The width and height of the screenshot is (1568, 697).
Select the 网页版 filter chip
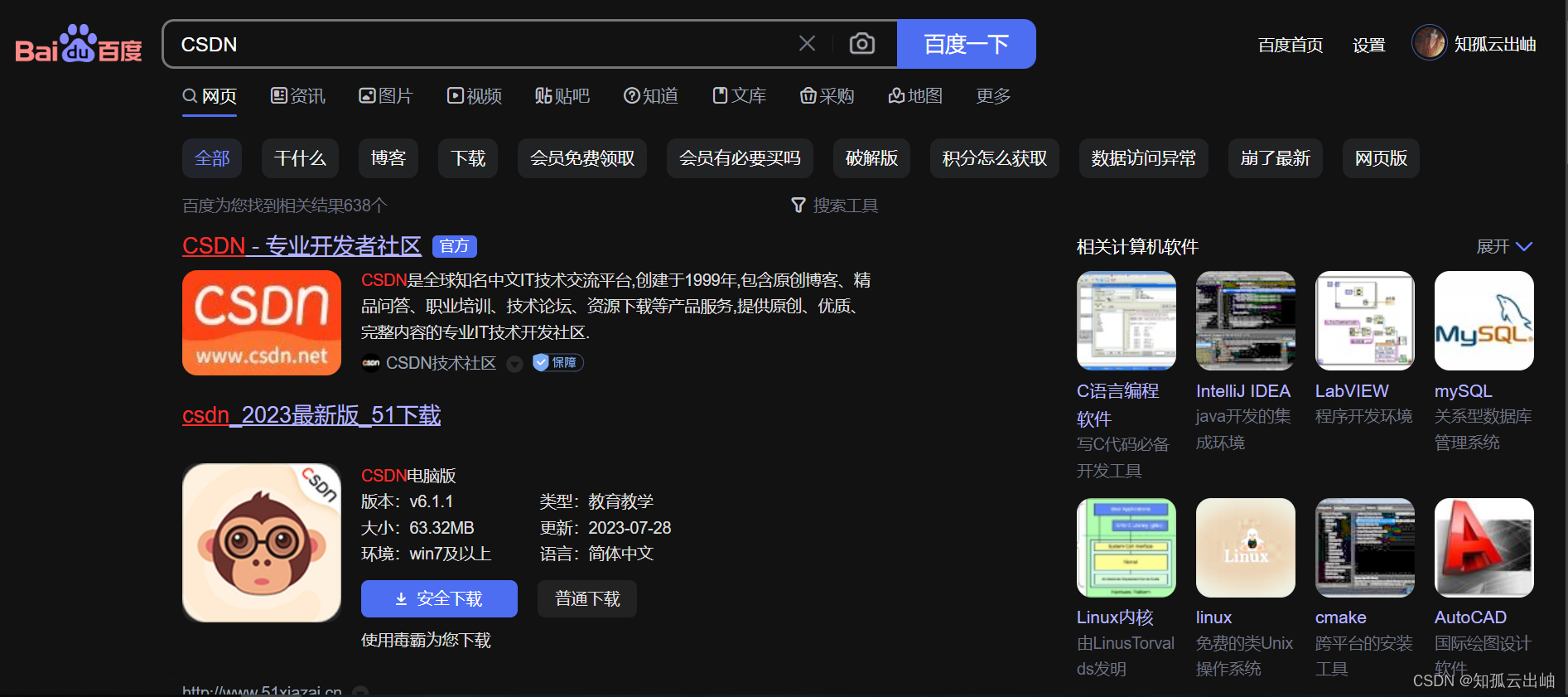(1381, 158)
